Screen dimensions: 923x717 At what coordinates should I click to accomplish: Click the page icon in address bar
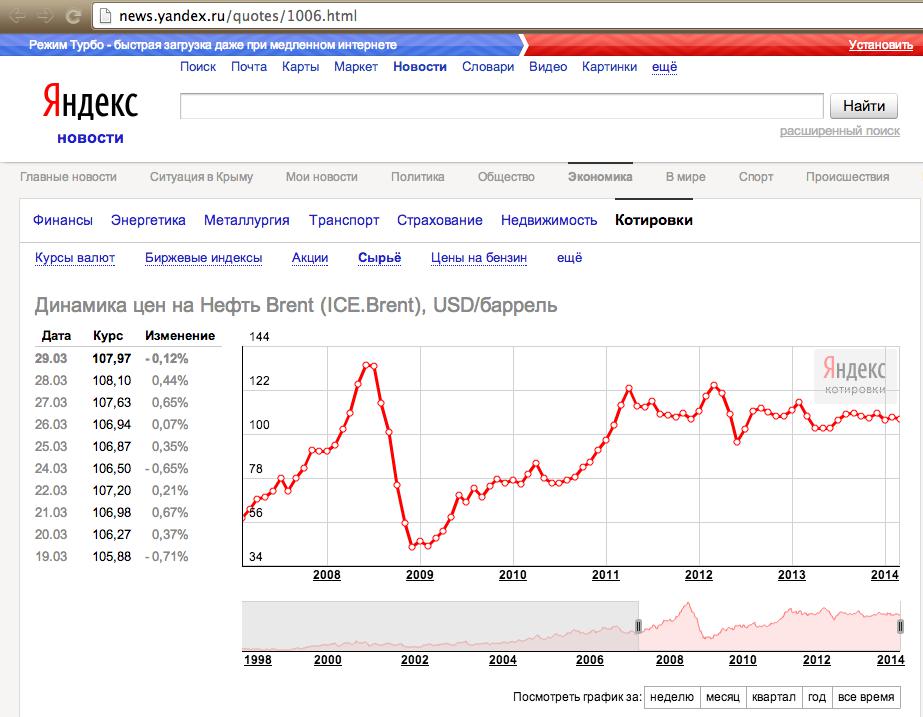pos(105,15)
